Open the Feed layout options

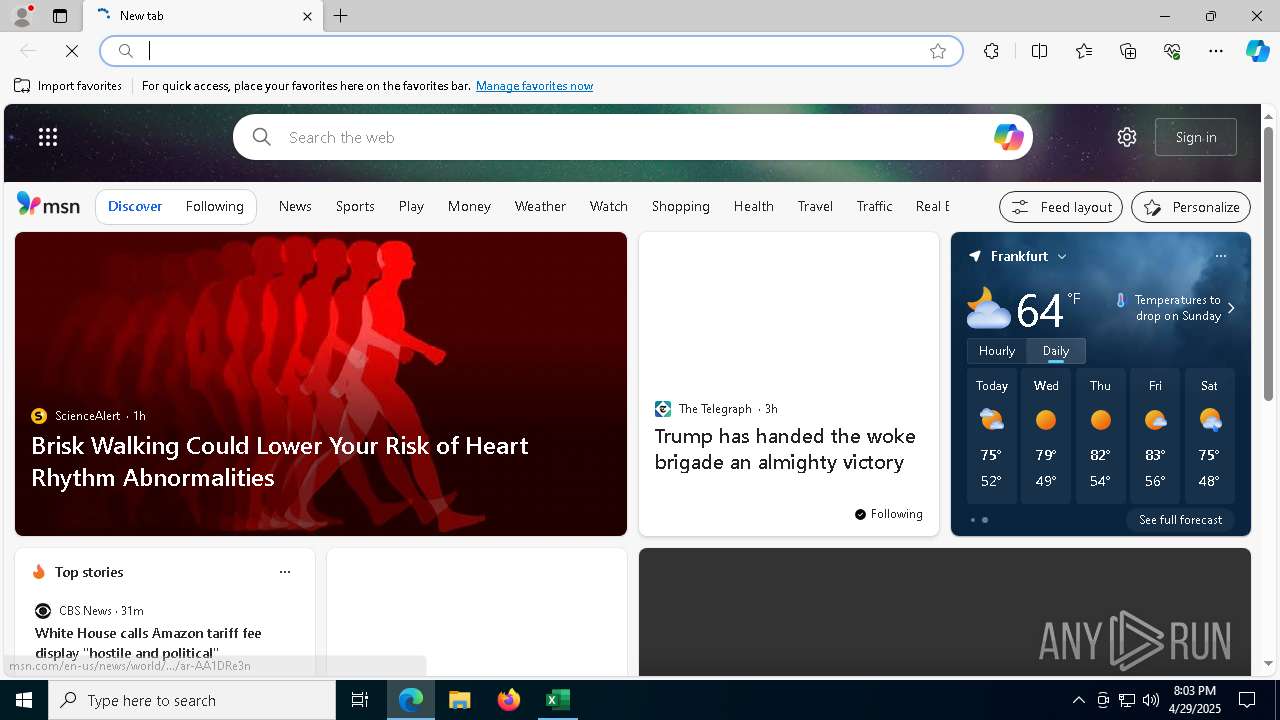click(x=1061, y=207)
